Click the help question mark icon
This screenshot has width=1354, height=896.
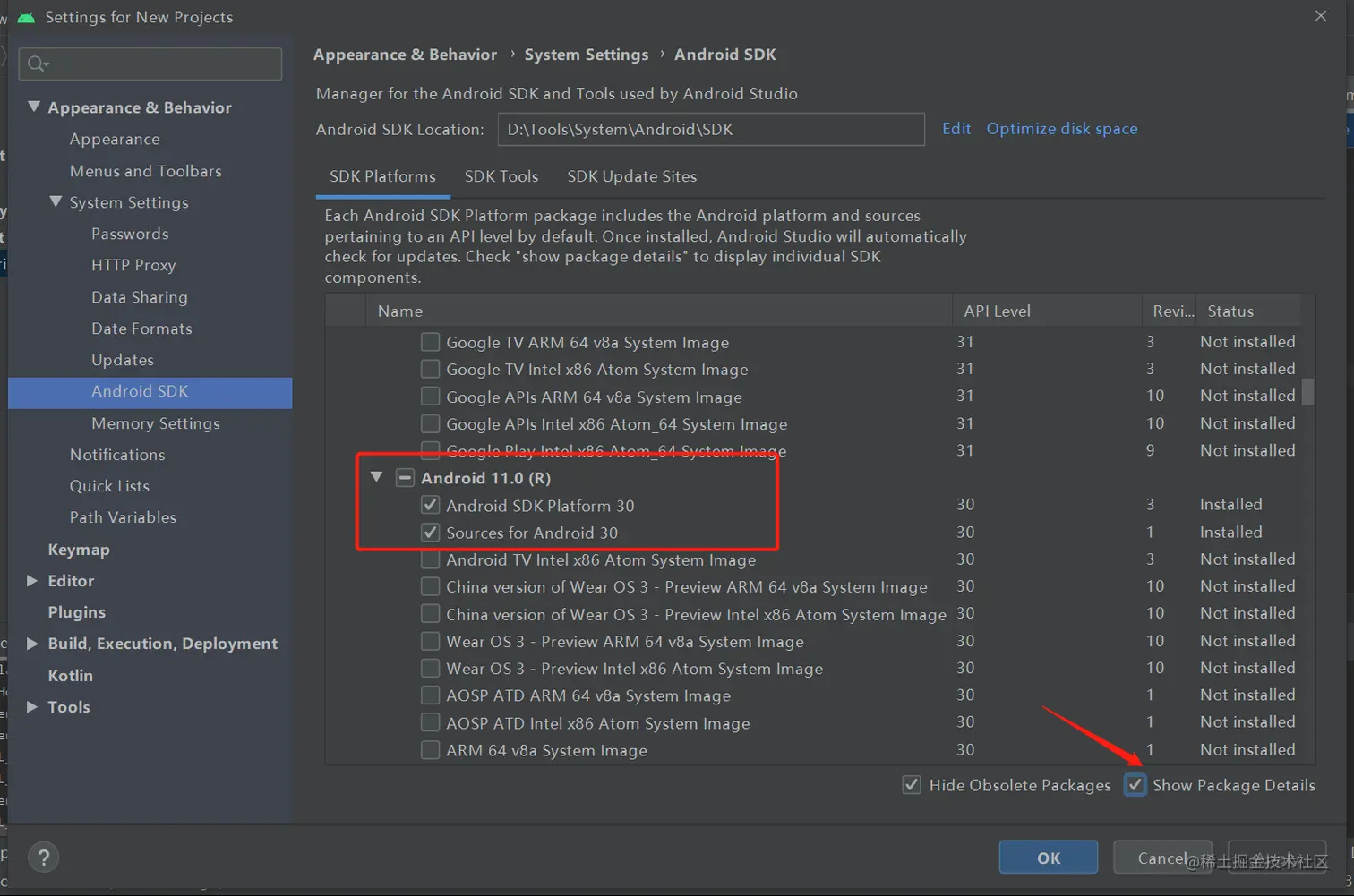click(x=43, y=858)
